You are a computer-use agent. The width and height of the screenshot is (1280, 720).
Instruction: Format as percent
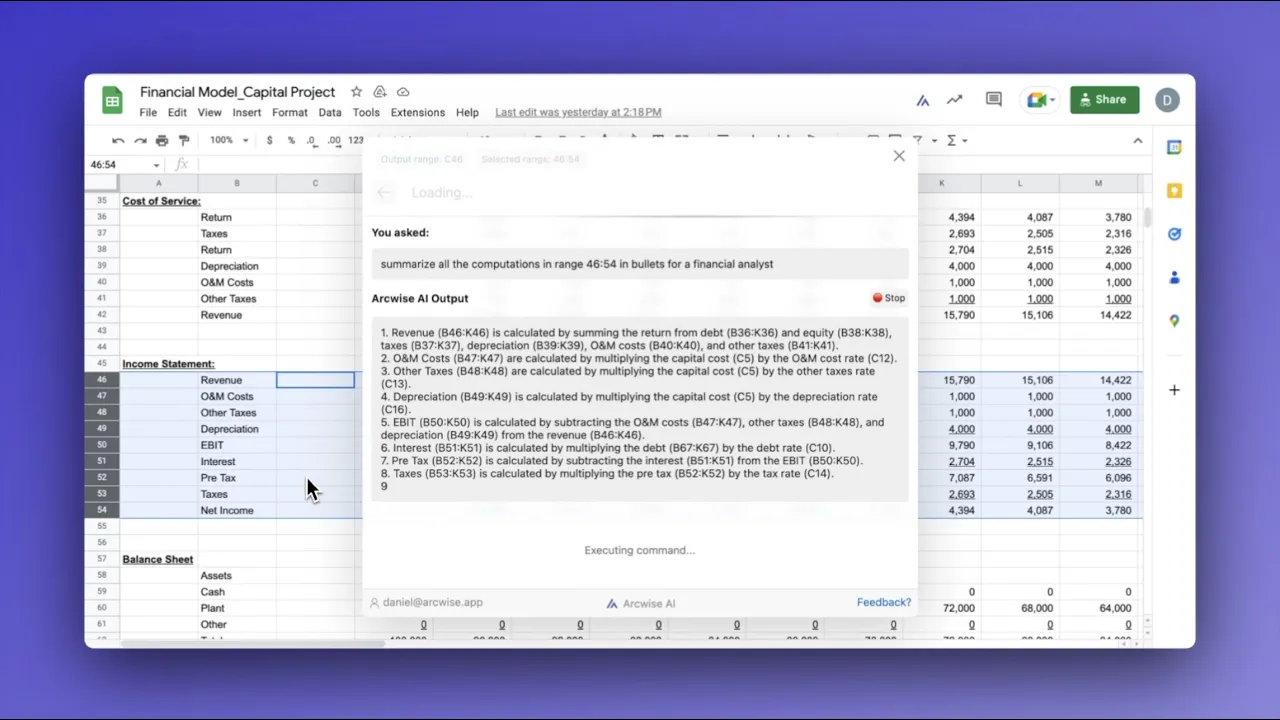tap(291, 140)
